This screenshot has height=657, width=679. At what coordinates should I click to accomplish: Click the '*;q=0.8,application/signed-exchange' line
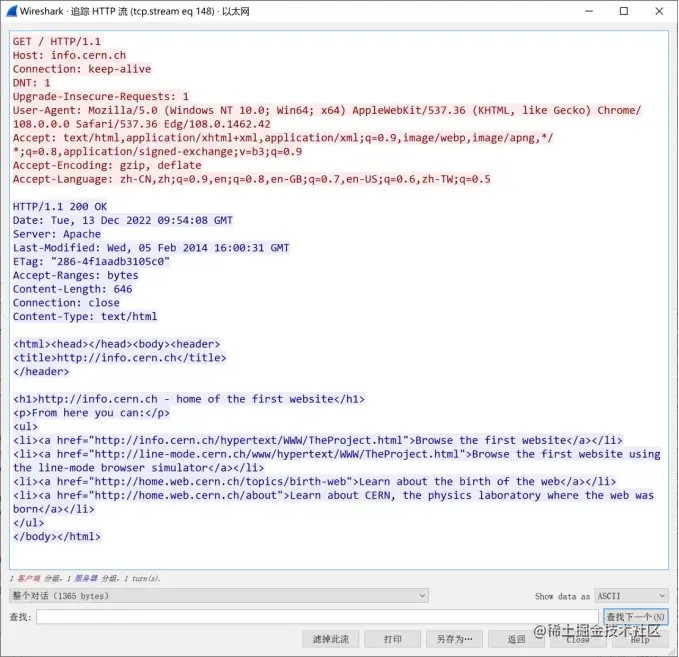tap(158, 152)
